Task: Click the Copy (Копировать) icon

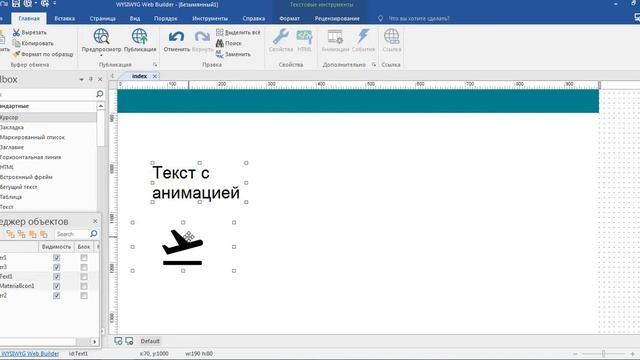Action: coord(16,43)
